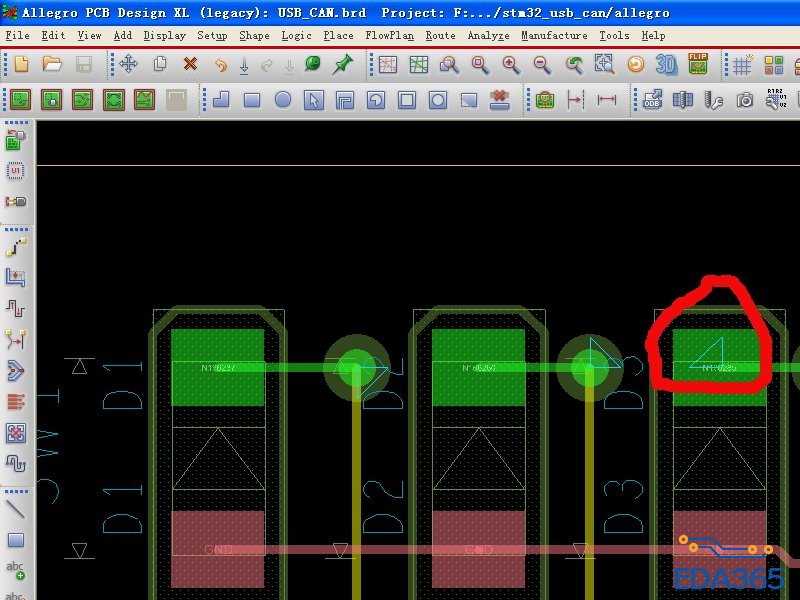Open the Help menu
Screen dimensions: 800x600
(x=653, y=35)
